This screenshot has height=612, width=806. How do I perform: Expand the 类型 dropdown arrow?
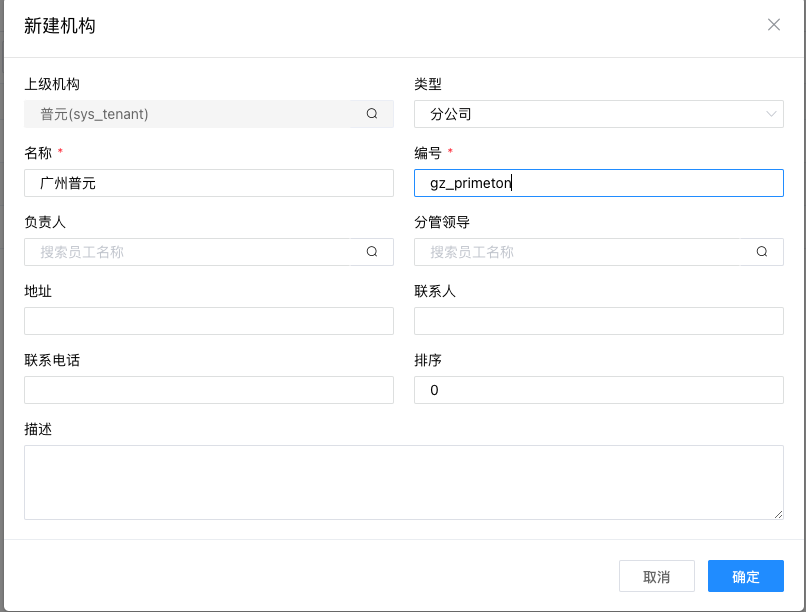coord(771,113)
